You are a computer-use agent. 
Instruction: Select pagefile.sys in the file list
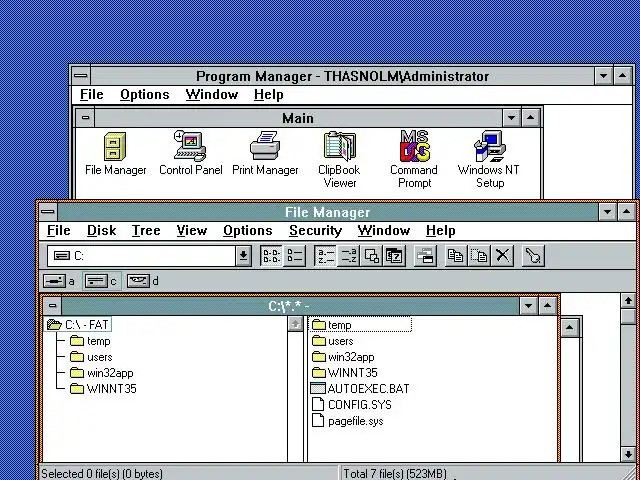coord(347,421)
